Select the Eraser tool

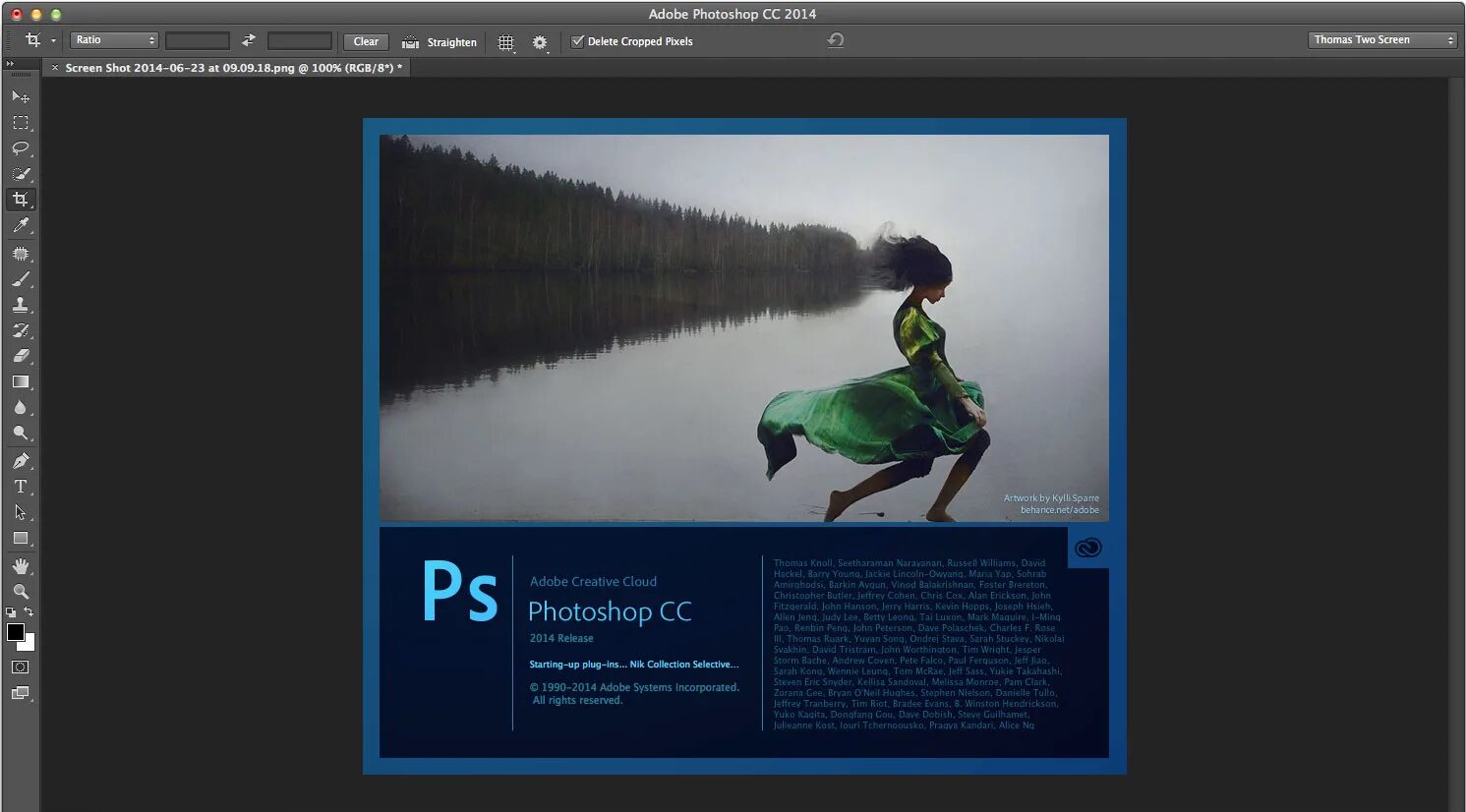tap(20, 356)
